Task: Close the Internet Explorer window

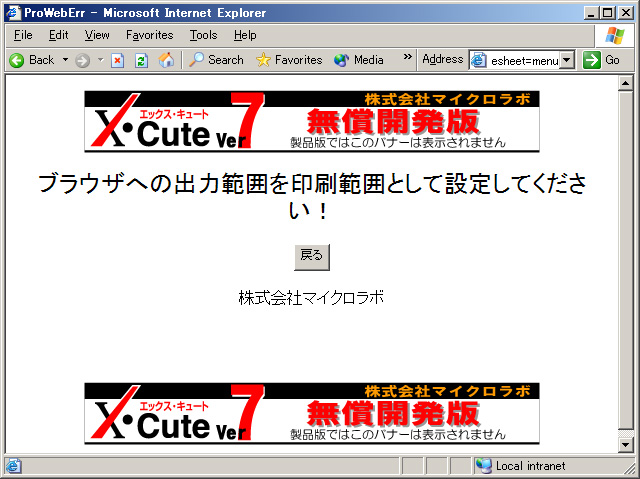Action: [625, 13]
